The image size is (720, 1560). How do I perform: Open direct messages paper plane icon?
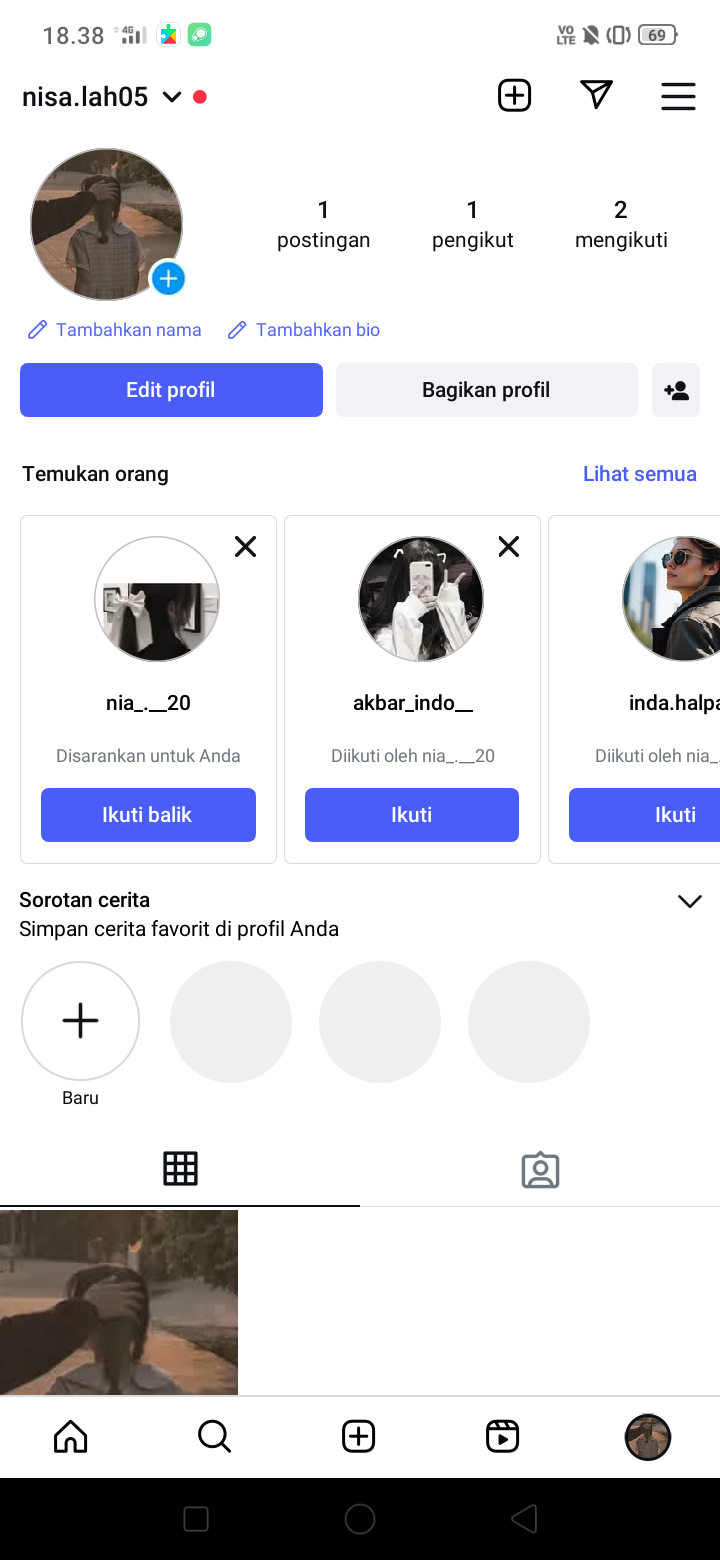tap(596, 95)
